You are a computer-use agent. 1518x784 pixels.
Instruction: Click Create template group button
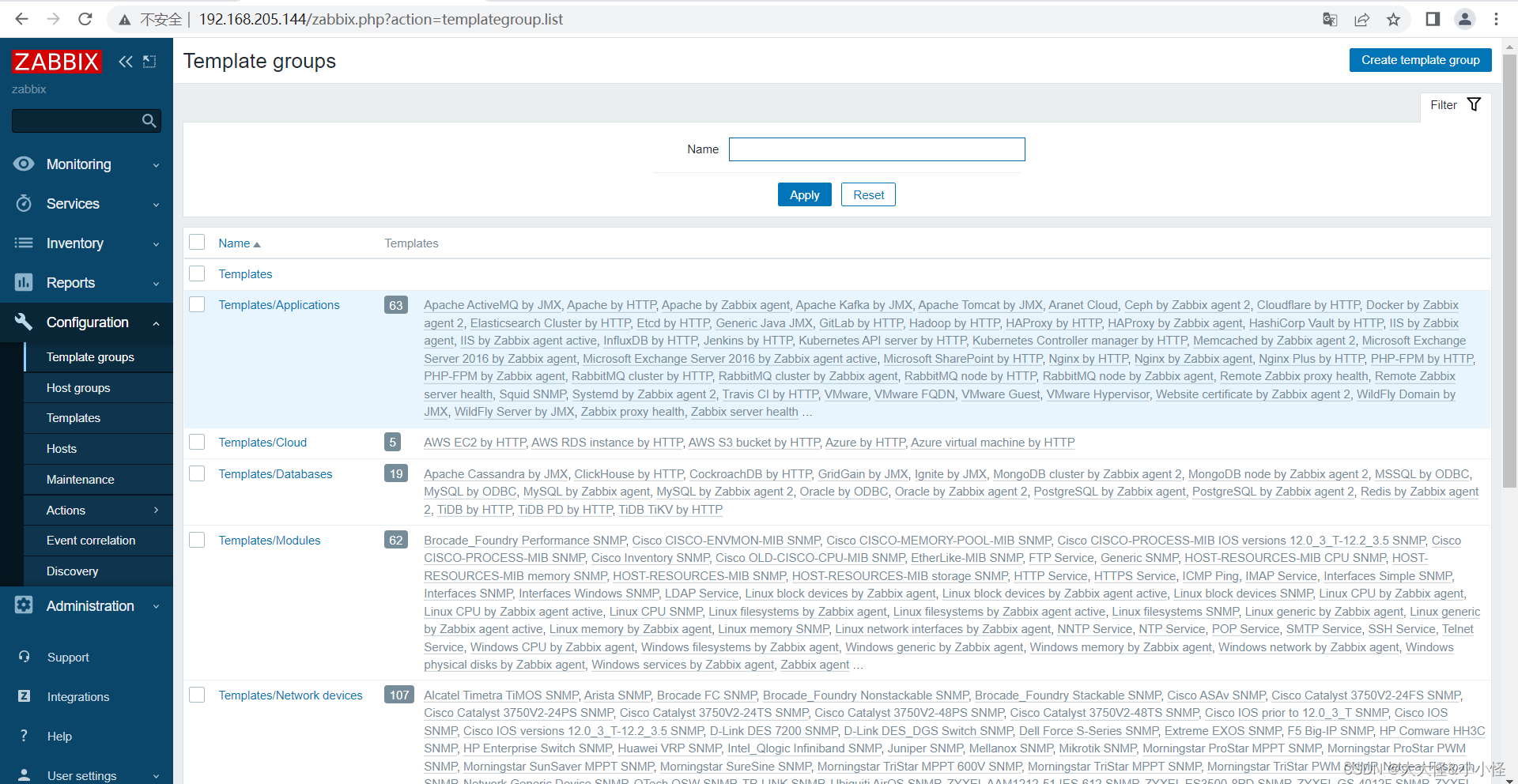click(x=1420, y=60)
